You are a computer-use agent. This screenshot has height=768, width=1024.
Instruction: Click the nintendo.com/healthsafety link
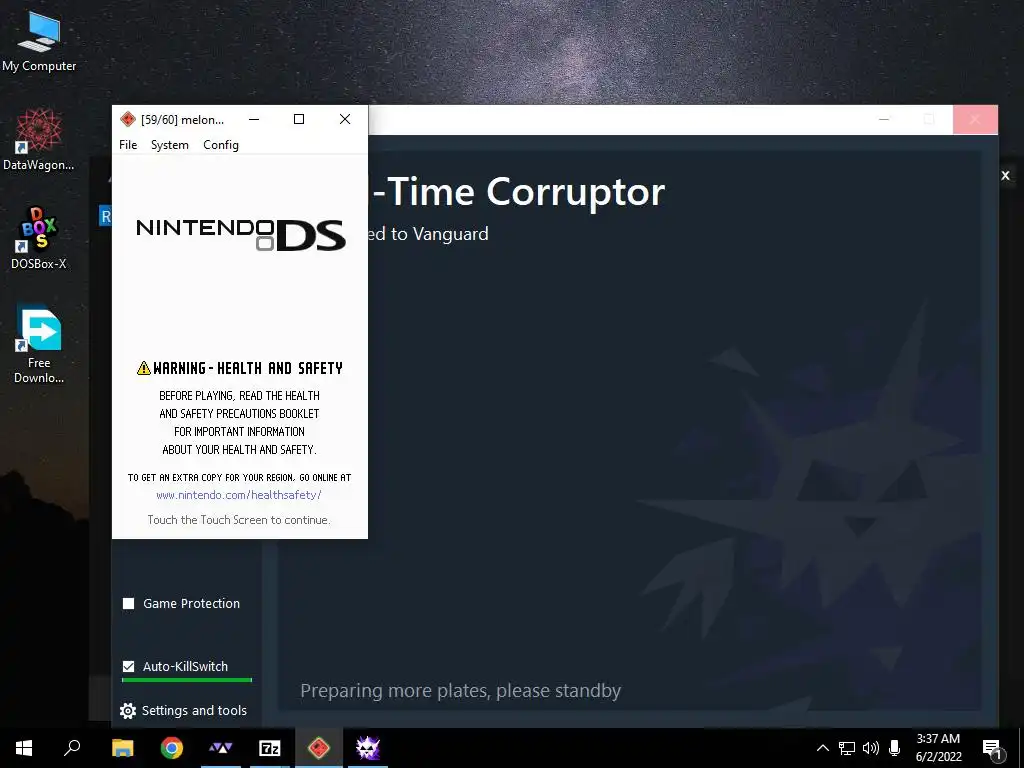(x=239, y=495)
